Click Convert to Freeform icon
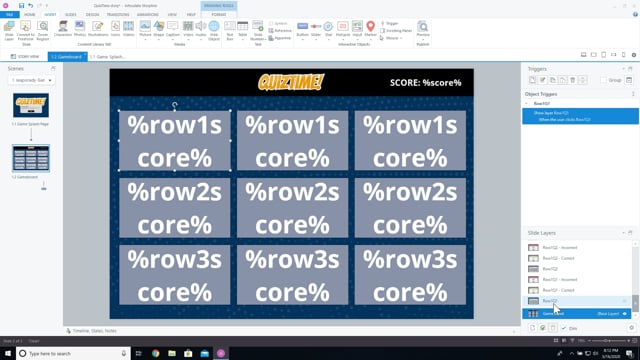This screenshot has height=360, width=640. (x=25, y=30)
